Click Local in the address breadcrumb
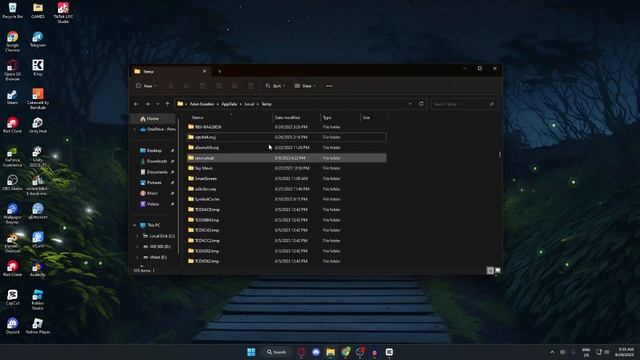 point(249,104)
